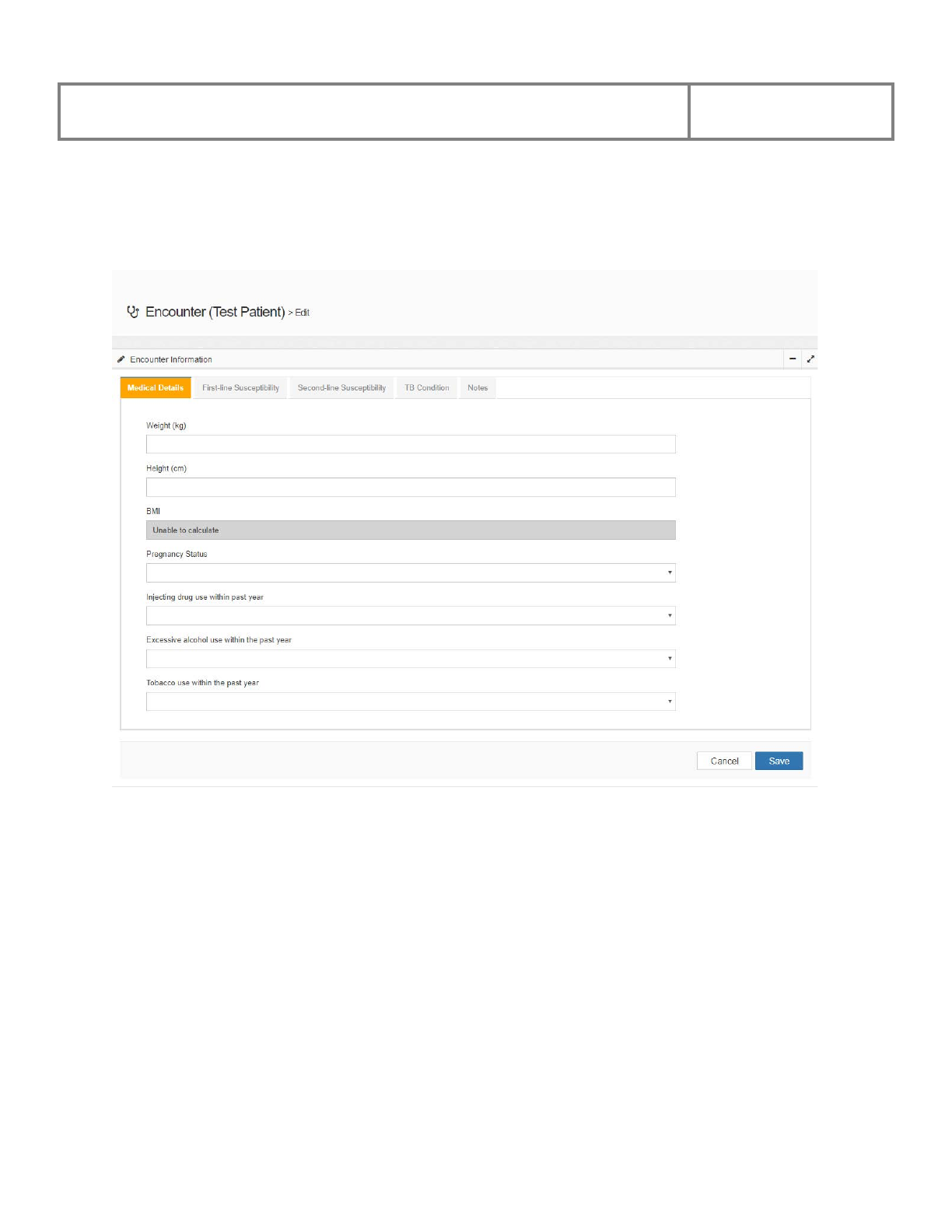
Task: Open Excessive alcohol use dropdown
Action: click(411, 659)
